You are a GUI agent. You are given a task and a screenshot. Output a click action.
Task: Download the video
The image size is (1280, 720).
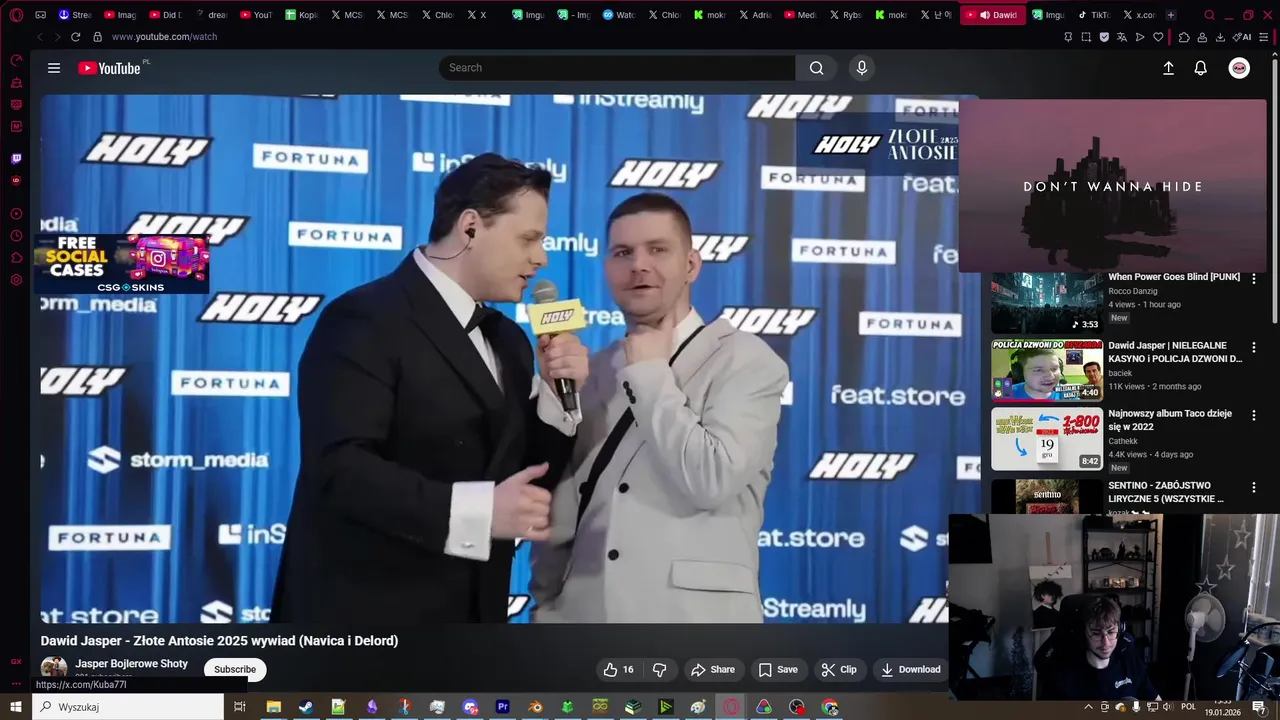[911, 669]
